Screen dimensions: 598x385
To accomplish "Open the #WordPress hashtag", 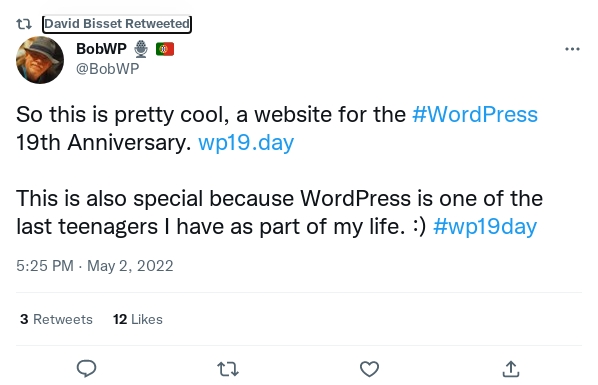I will click(x=475, y=114).
